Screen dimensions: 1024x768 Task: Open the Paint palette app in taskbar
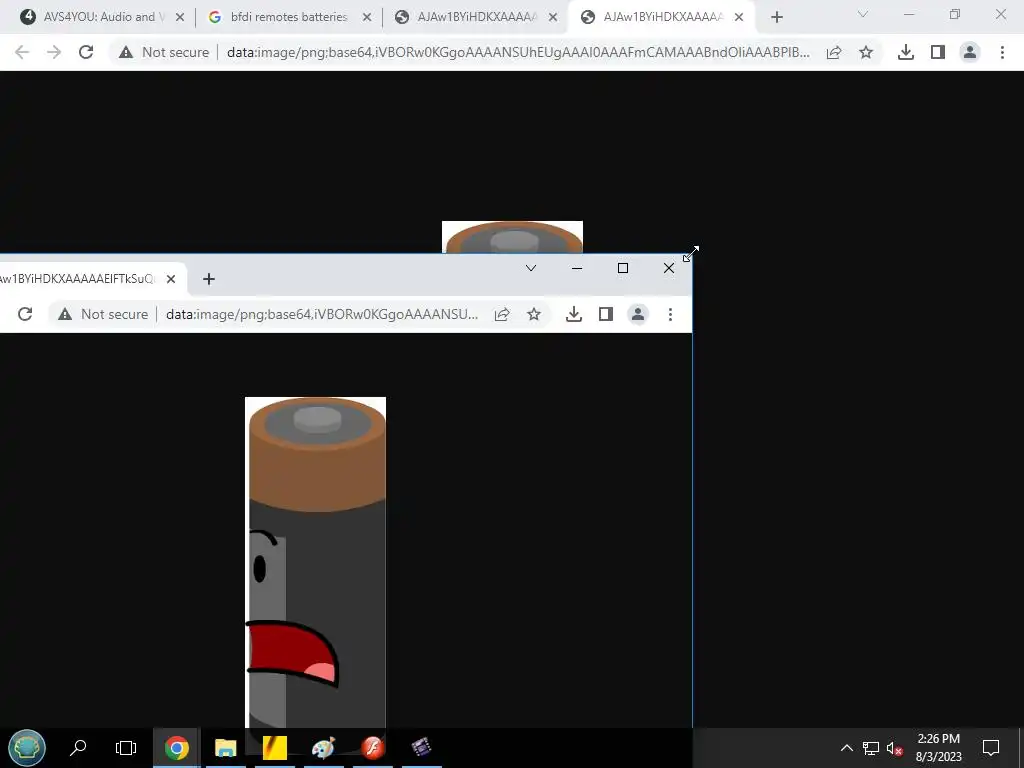(x=323, y=747)
